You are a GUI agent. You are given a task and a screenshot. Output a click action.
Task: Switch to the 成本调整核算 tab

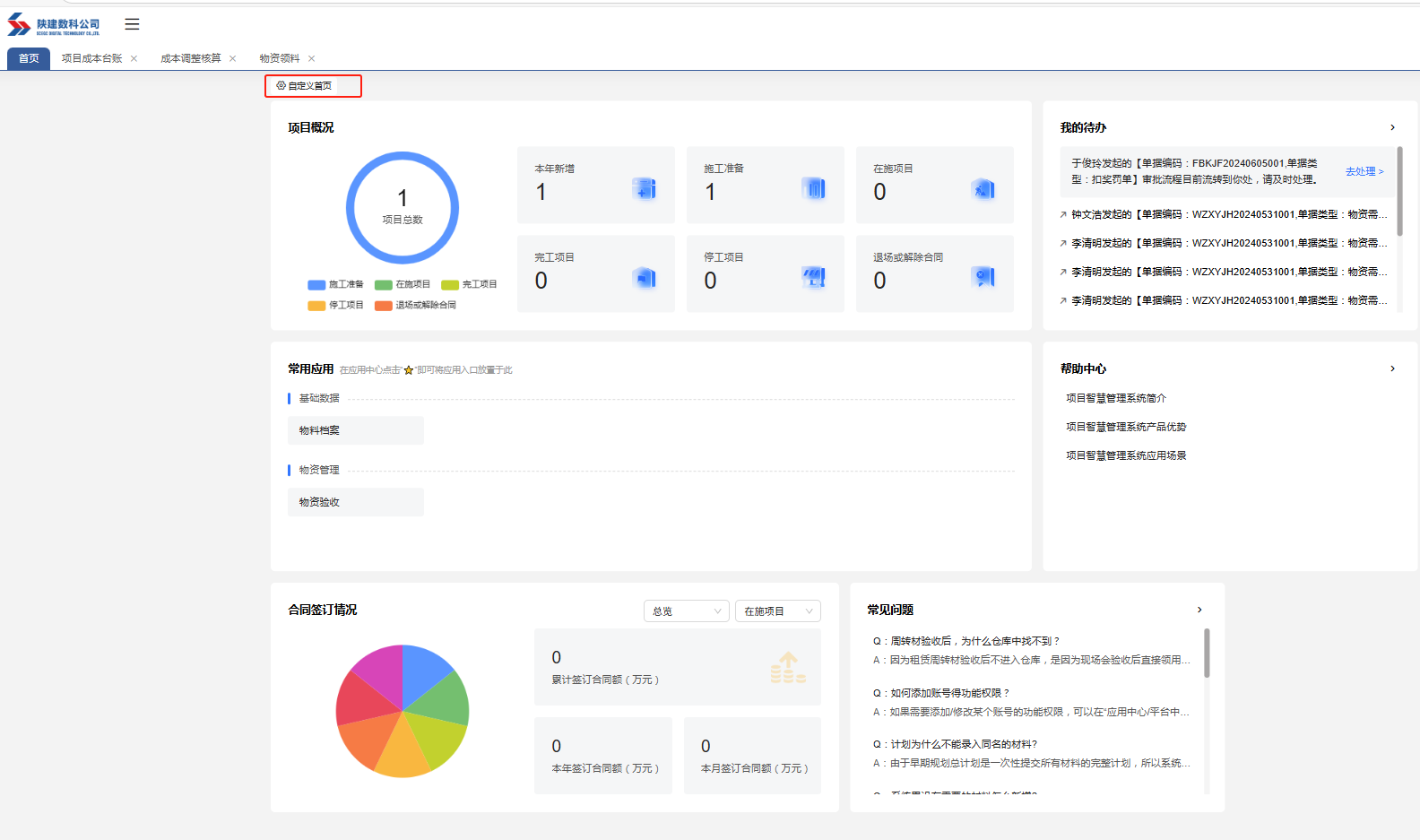click(190, 58)
